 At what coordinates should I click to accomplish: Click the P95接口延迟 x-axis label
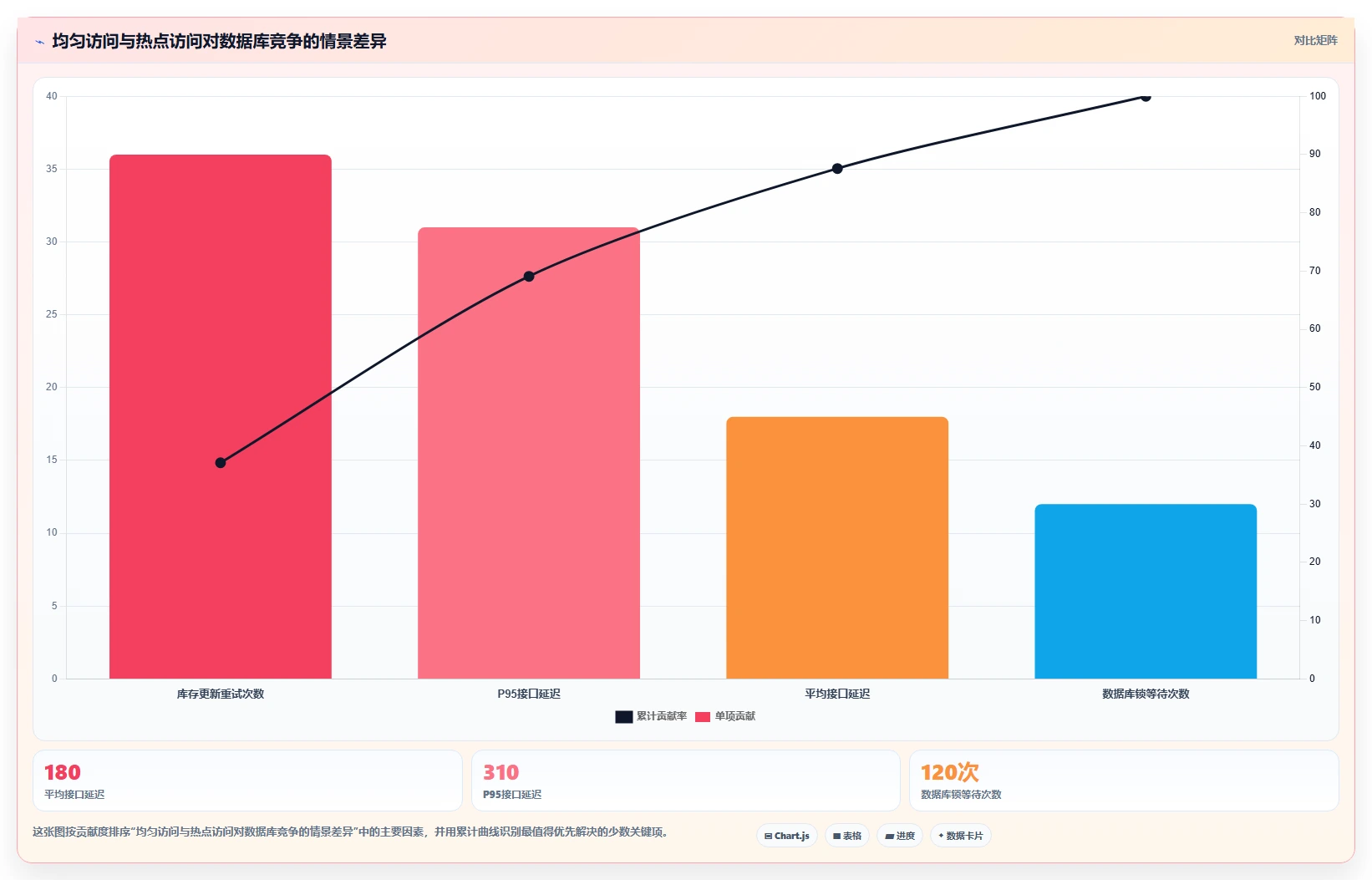coord(529,694)
